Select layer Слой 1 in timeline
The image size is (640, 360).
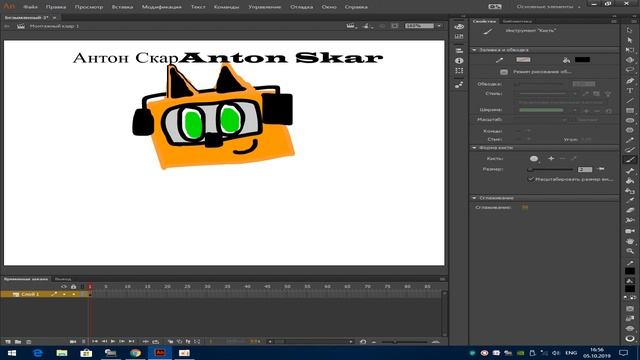coord(30,294)
